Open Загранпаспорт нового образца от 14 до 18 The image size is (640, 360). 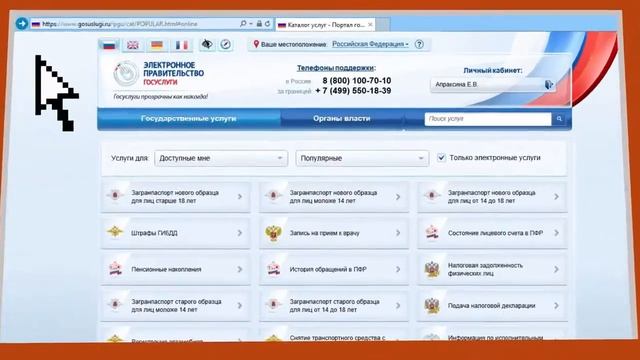(x=492, y=197)
